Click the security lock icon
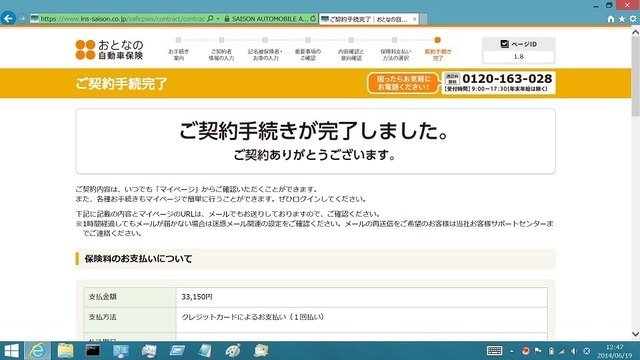The width and height of the screenshot is (640, 360). click(227, 19)
